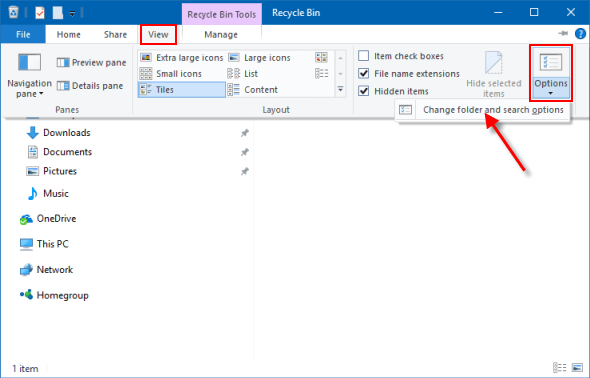Click the pin icon next to Pictures
Screen dimensions: 590x378
click(x=245, y=172)
